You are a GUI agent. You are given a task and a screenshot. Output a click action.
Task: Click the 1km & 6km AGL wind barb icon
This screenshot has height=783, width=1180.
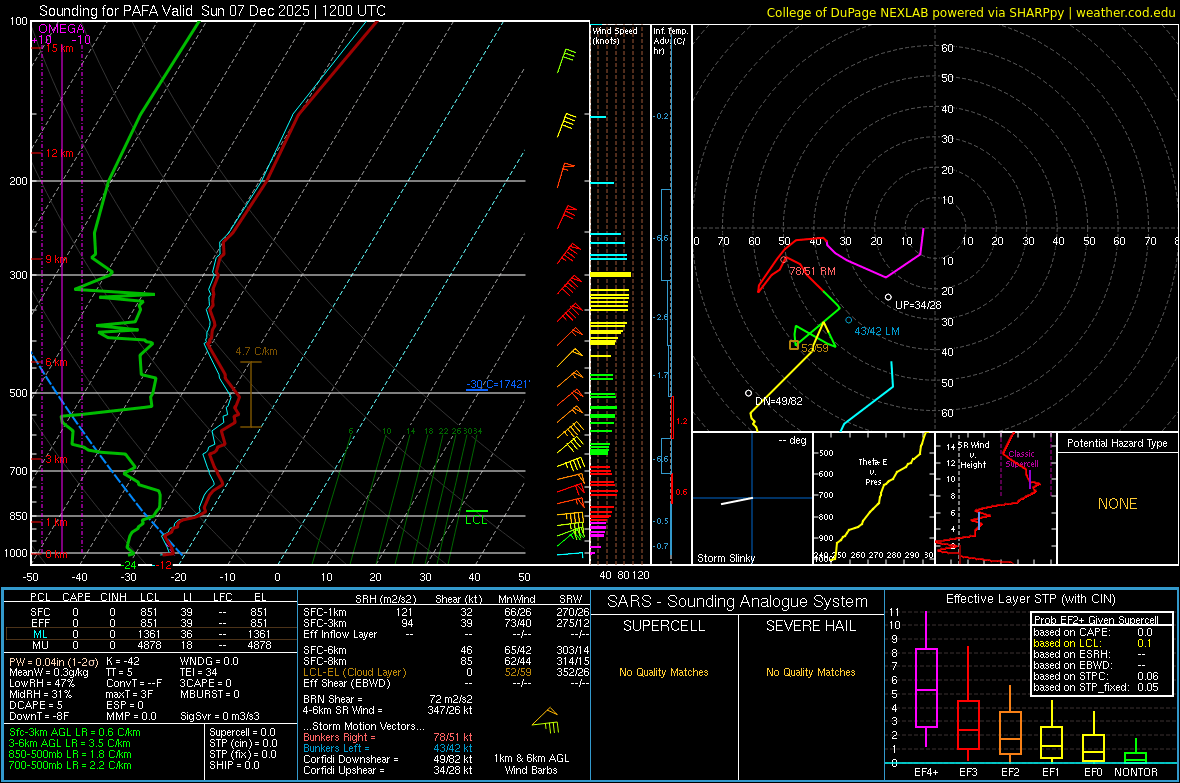(x=546, y=721)
